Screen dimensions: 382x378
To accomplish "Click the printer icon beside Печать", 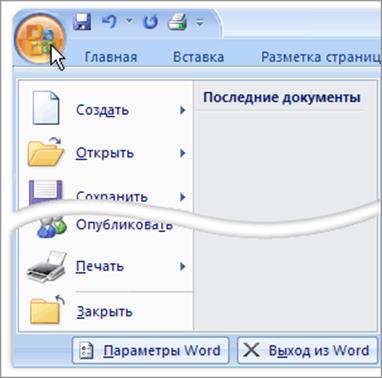I will pos(47,266).
